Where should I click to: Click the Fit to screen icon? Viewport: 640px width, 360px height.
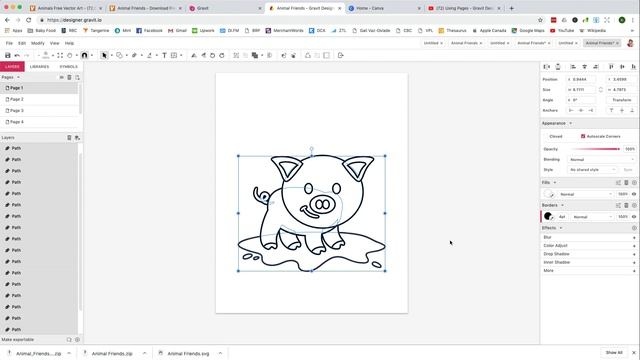[60, 55]
